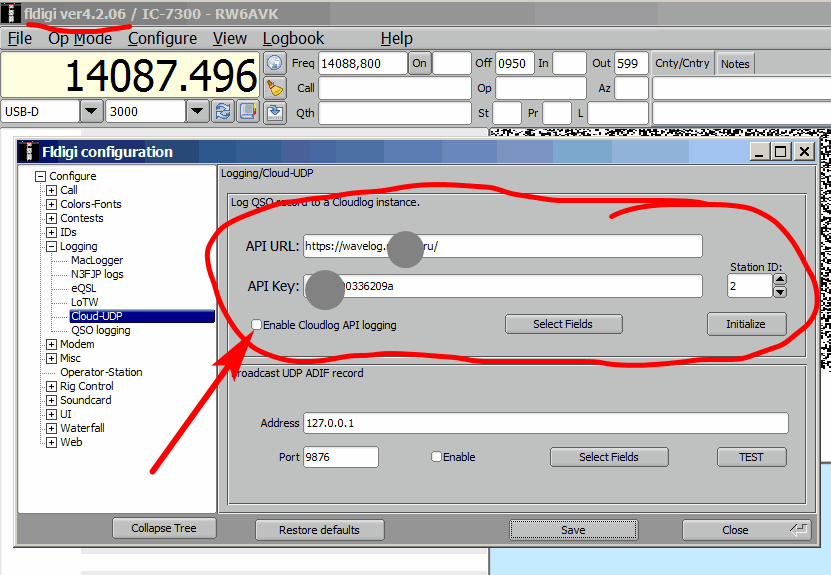
Task: Save the configuration settings
Action: [573, 530]
